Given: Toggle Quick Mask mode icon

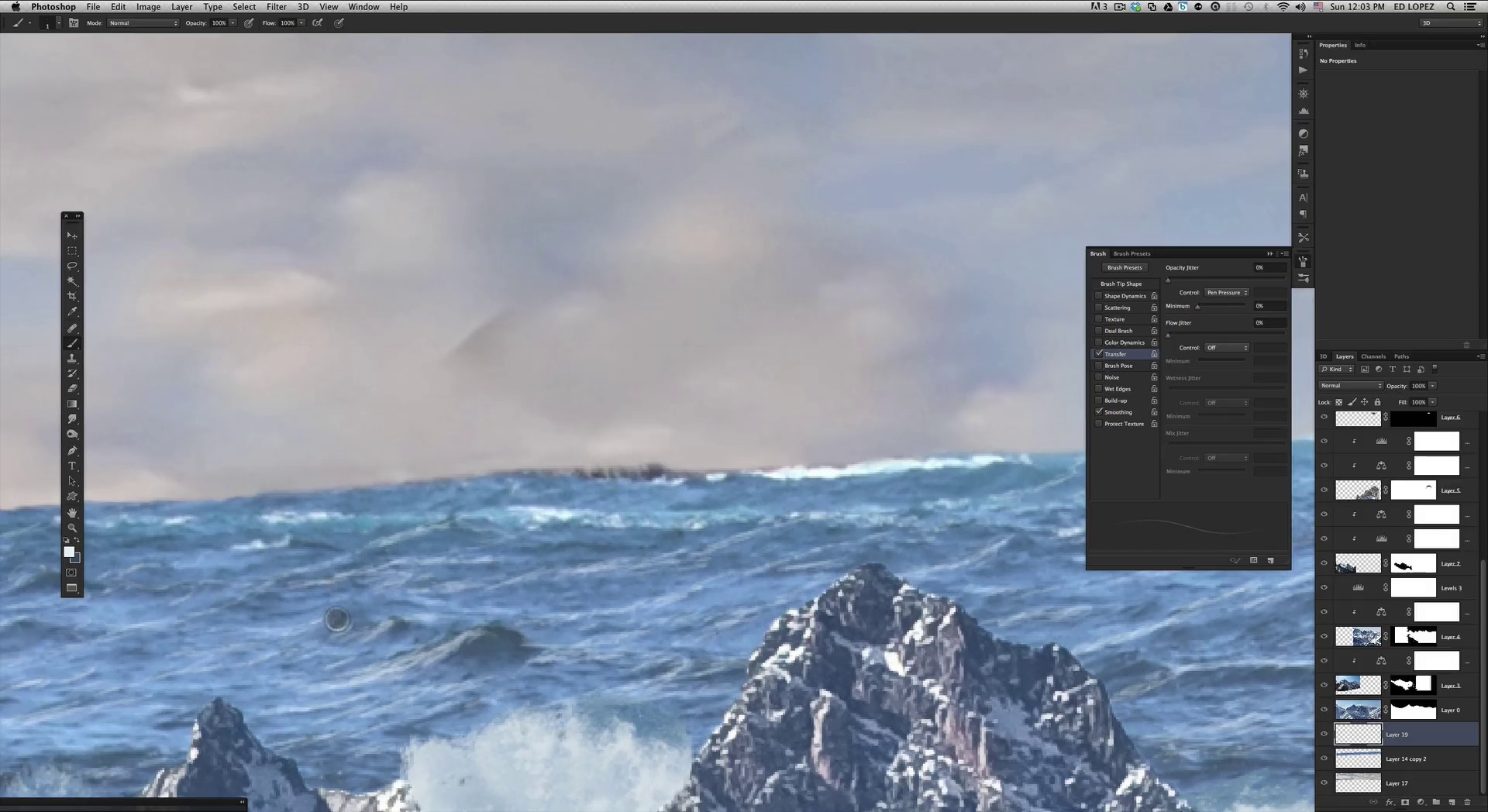Looking at the screenshot, I should tap(71, 573).
